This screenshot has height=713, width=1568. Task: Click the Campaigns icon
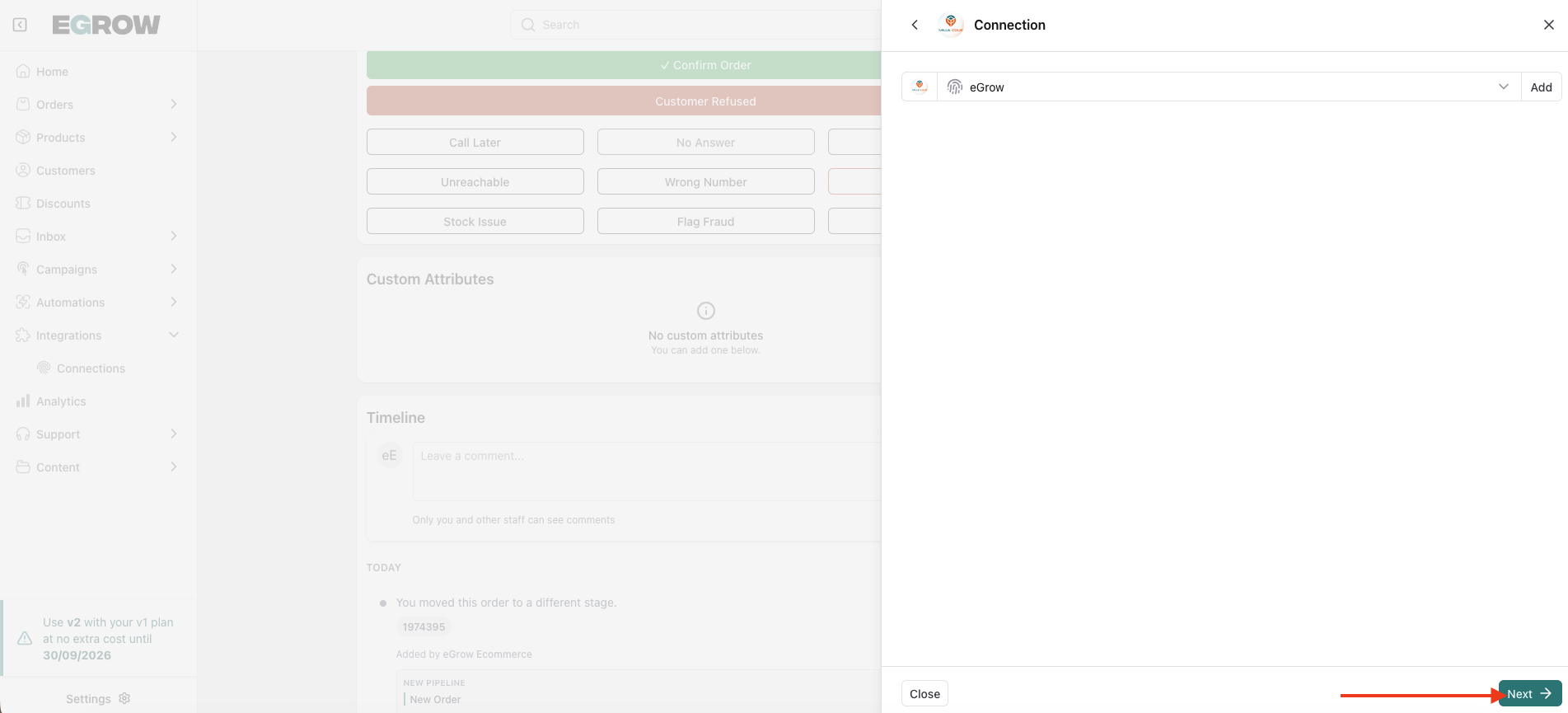[23, 270]
